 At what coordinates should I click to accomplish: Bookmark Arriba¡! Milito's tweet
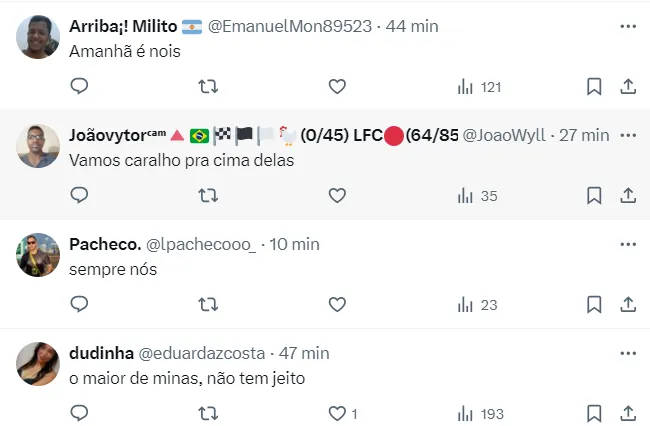pos(594,87)
